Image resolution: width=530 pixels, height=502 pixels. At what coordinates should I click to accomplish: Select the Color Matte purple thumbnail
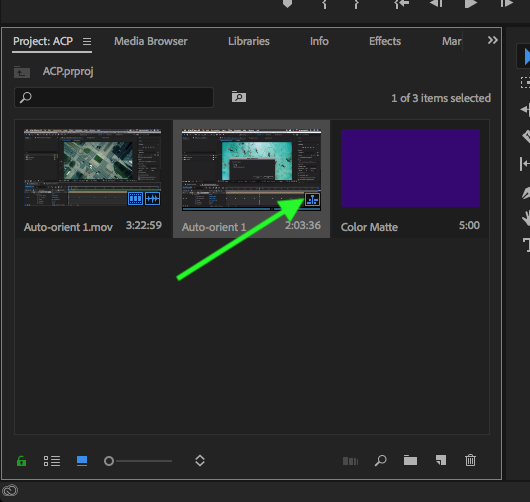410,168
